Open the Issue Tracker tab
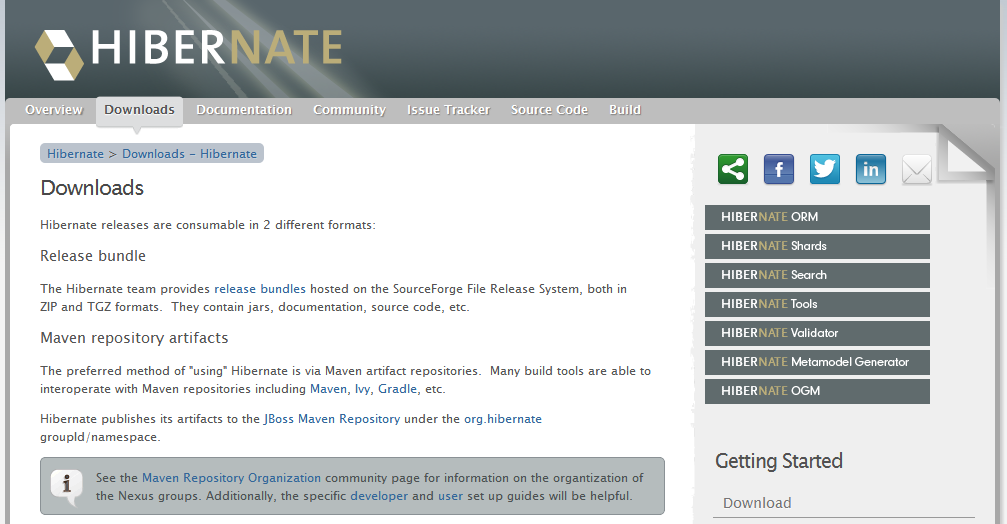The image size is (1007, 524). click(448, 110)
